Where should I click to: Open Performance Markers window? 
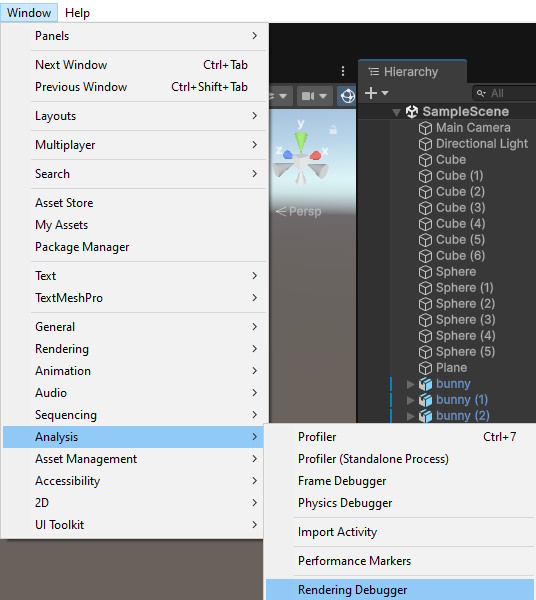pos(400,561)
